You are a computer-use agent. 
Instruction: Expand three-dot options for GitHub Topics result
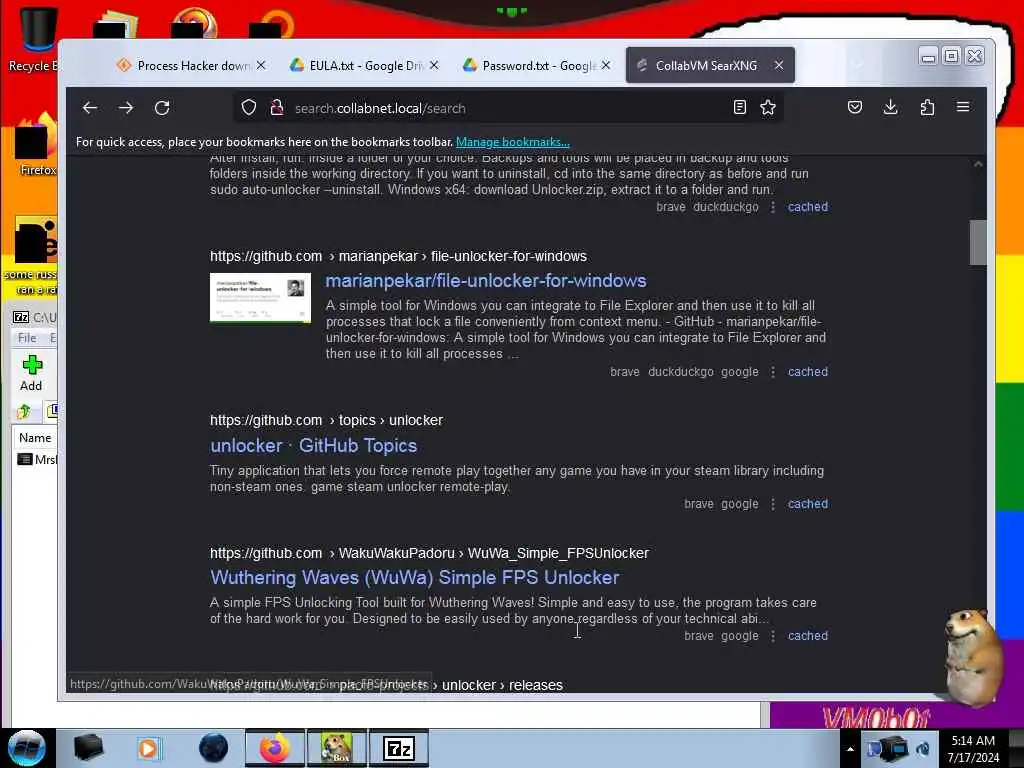tap(773, 504)
